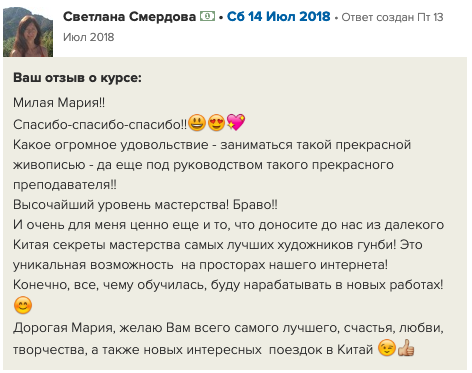Click the green money badge icon
The width and height of the screenshot is (472, 373).
coord(207,16)
